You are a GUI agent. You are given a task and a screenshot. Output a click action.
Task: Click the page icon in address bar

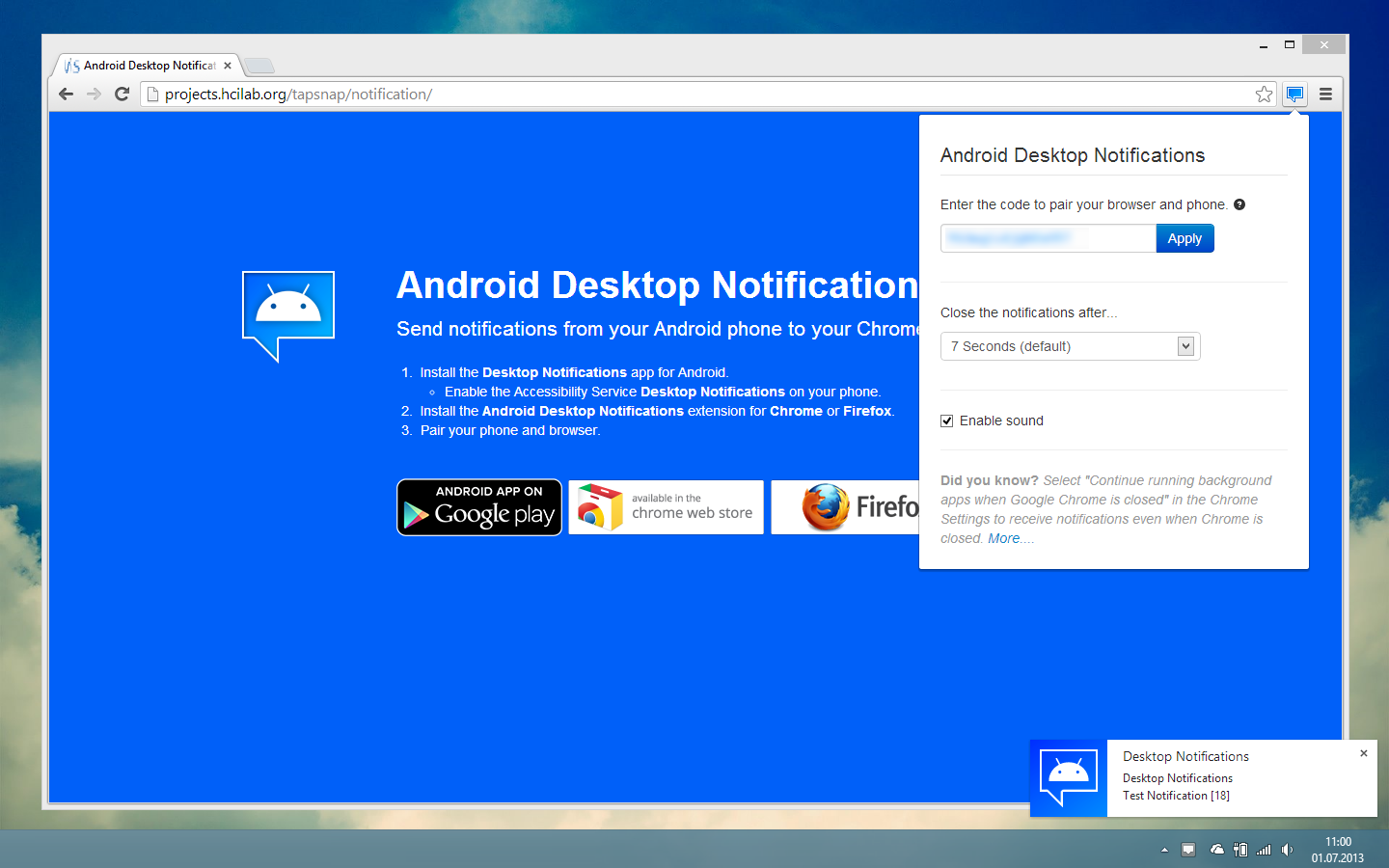click(151, 94)
